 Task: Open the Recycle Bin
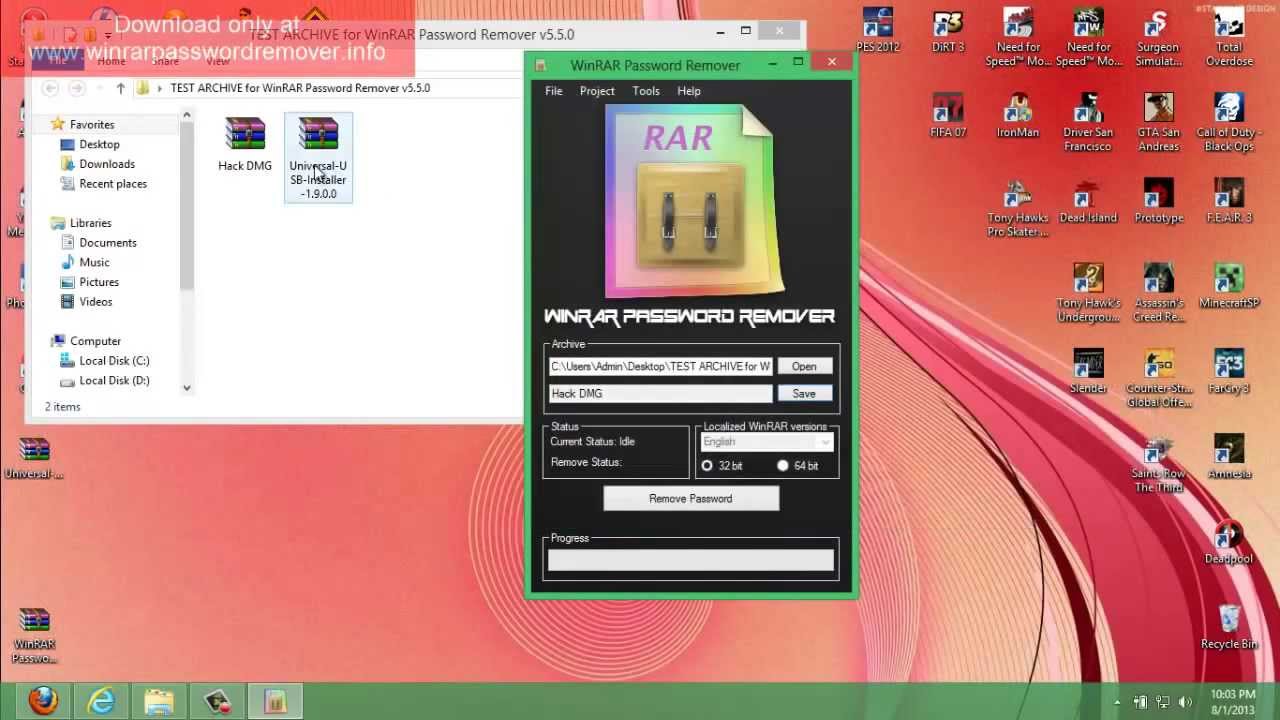coord(1229,627)
